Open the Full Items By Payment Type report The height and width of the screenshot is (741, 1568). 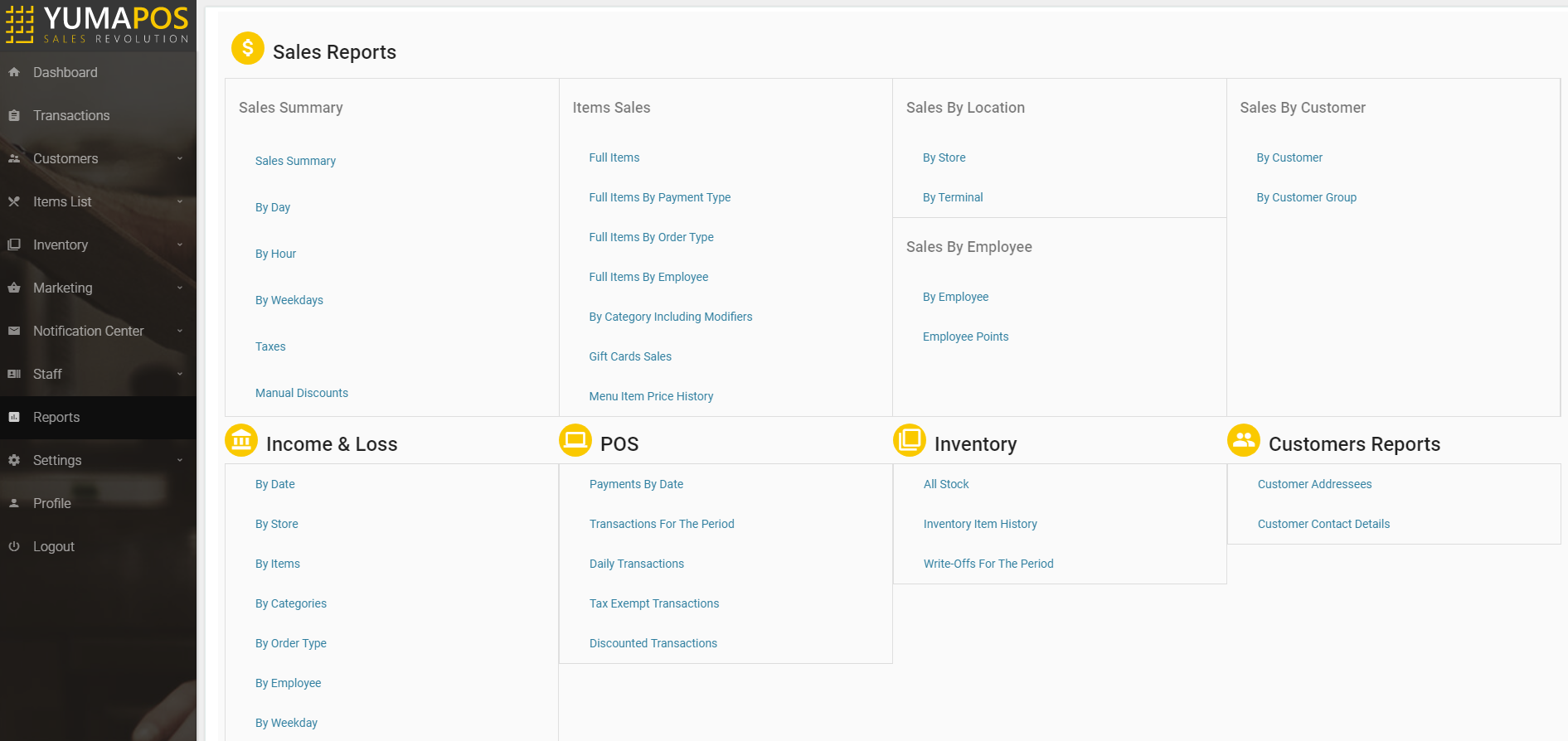pyautogui.click(x=659, y=197)
